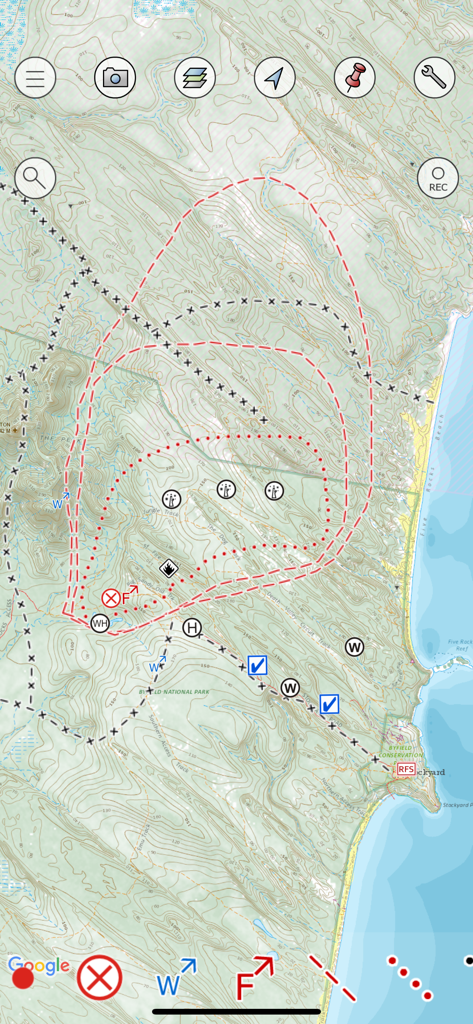Choose blue W wind arrow in bottom palette
This screenshot has height=1024, width=473.
177,977
